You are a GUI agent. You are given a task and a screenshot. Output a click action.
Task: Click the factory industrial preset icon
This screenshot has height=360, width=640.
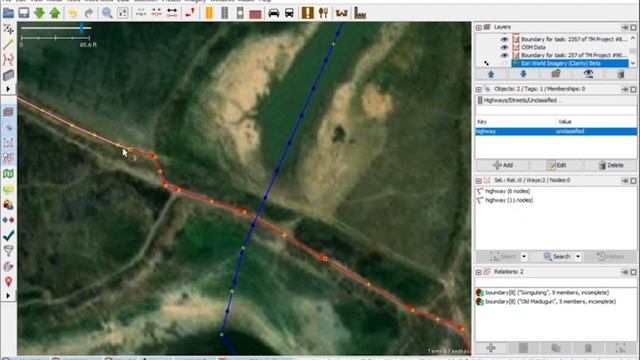click(x=360, y=13)
